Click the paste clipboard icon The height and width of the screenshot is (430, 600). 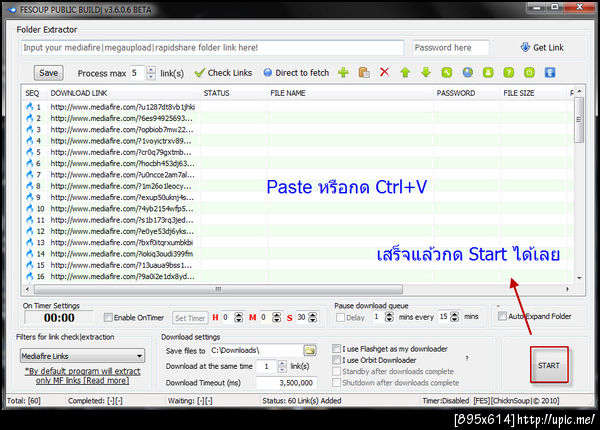pos(364,72)
